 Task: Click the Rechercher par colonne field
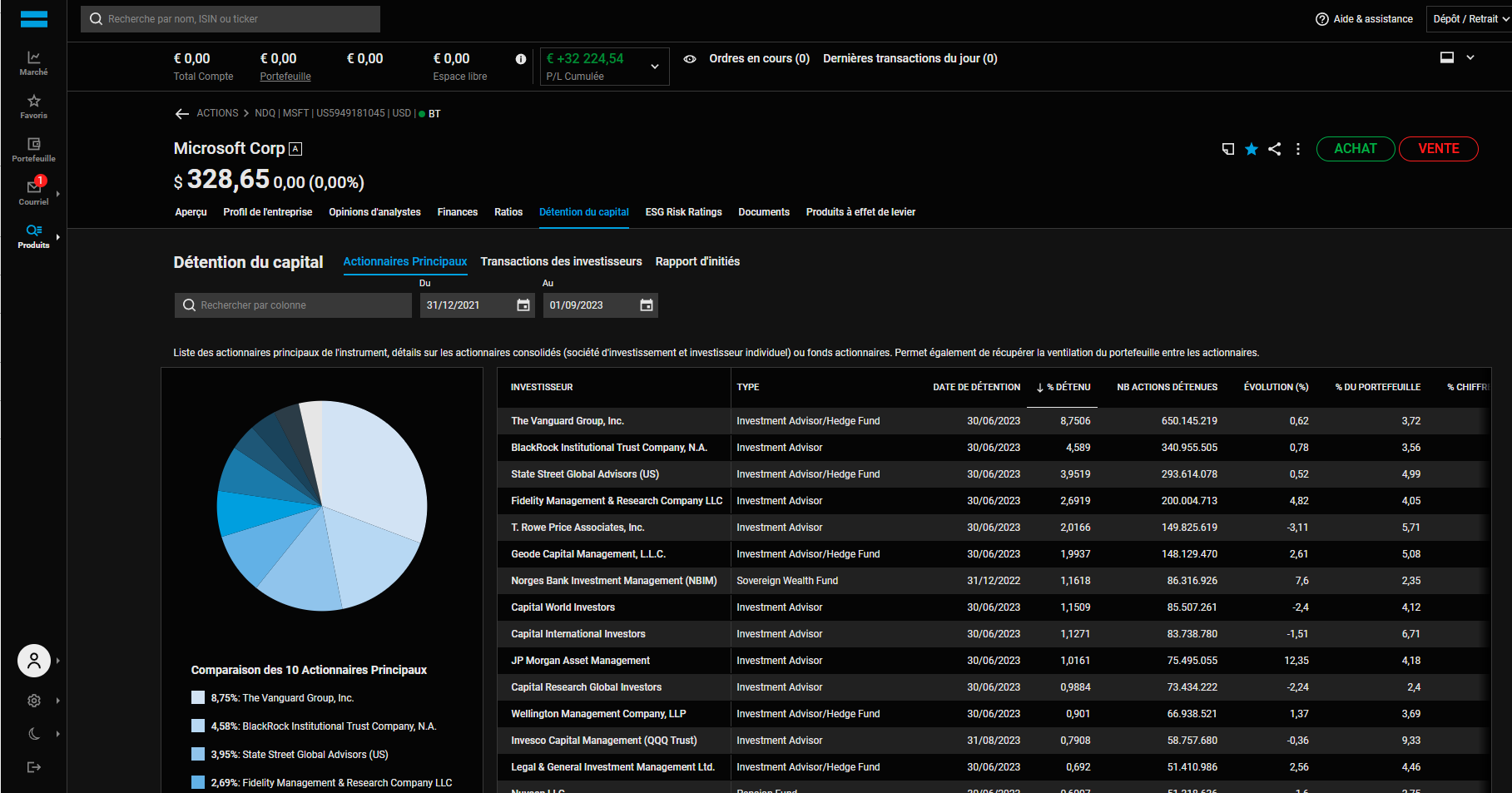coord(293,305)
